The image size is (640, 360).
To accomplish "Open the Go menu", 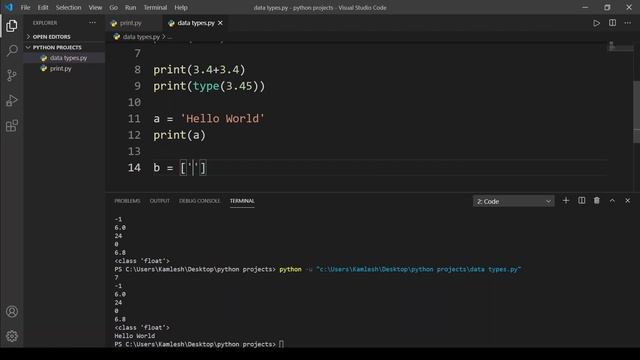I will pyautogui.click(x=113, y=7).
